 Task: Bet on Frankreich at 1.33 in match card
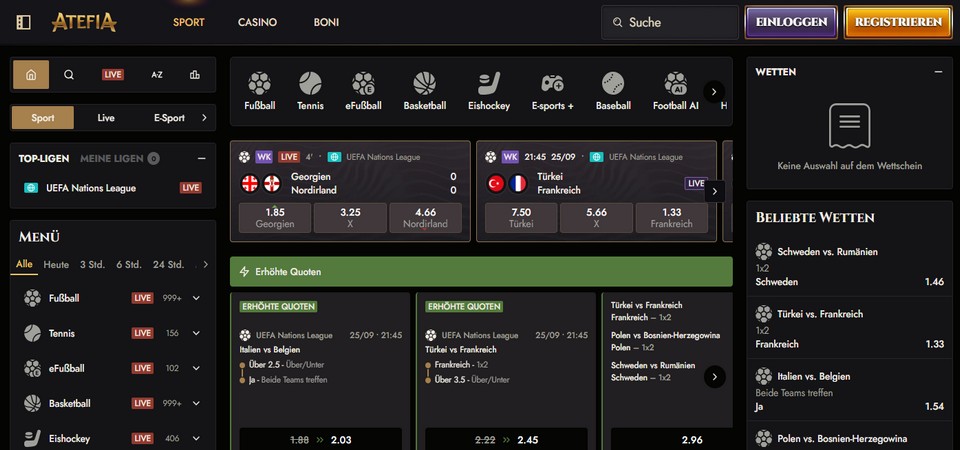pos(672,218)
